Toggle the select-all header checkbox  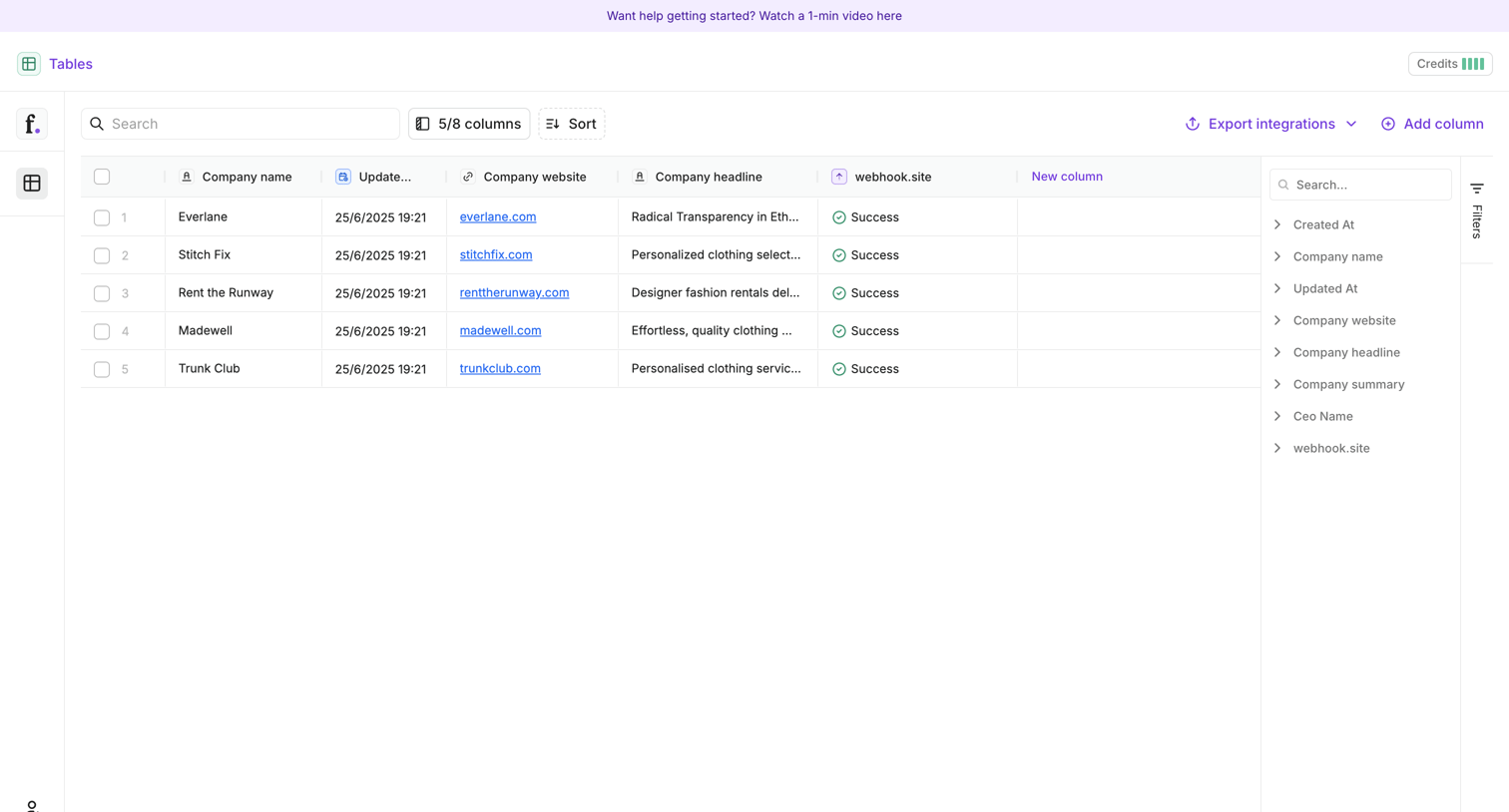(x=102, y=177)
